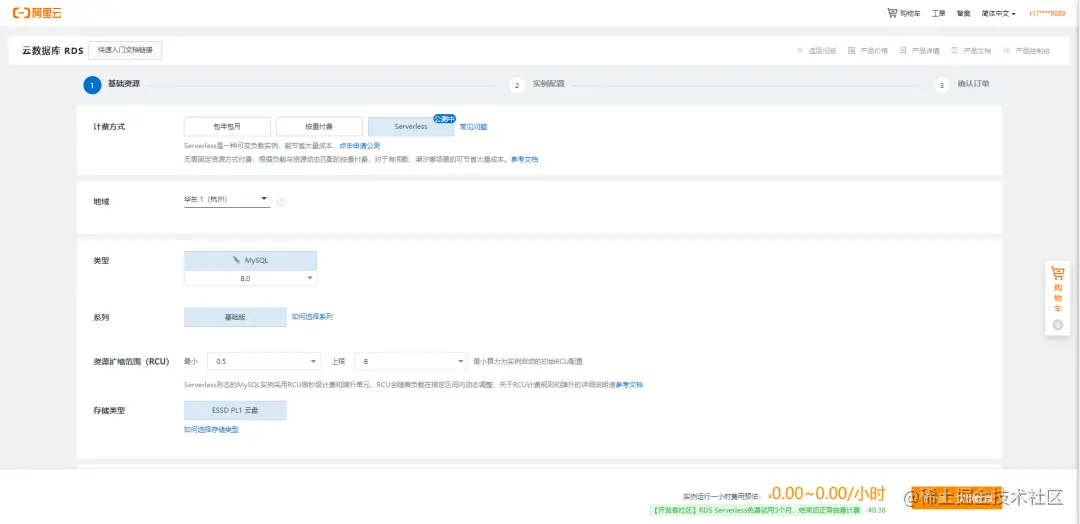
Task: Click the double-chevron icon before 返回旧版
Action: [x=800, y=51]
